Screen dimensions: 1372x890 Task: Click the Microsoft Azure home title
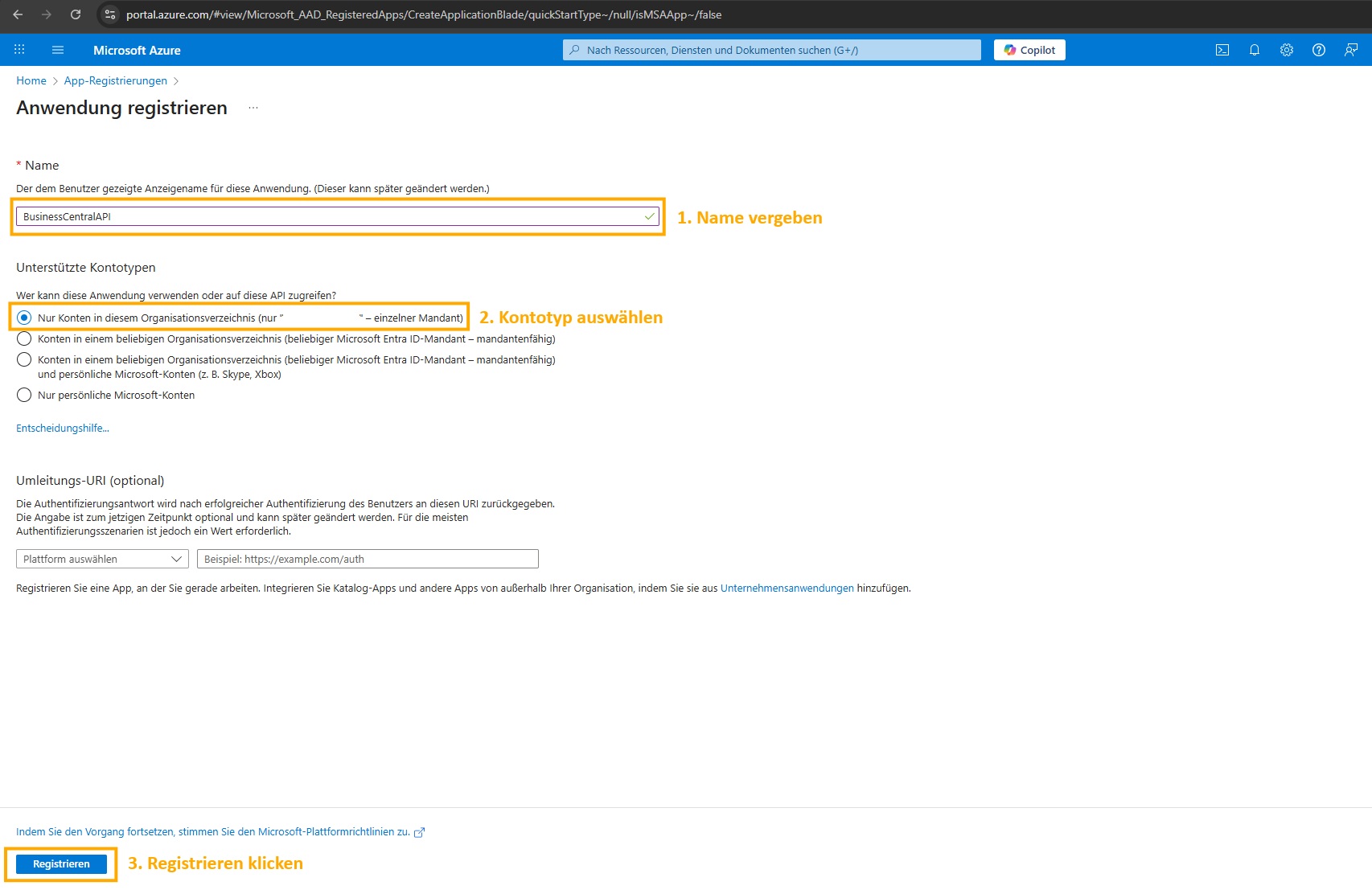pyautogui.click(x=137, y=50)
